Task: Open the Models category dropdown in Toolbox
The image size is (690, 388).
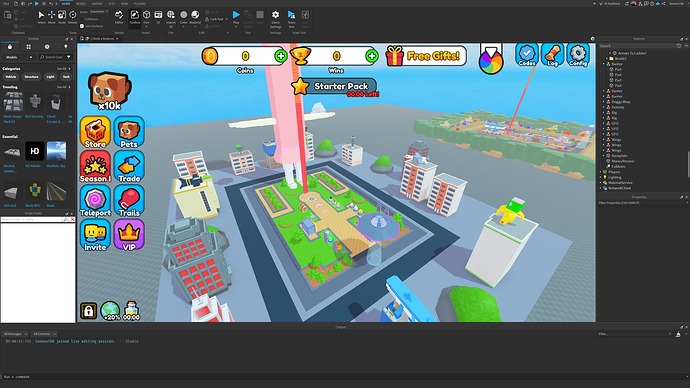Action: point(18,57)
